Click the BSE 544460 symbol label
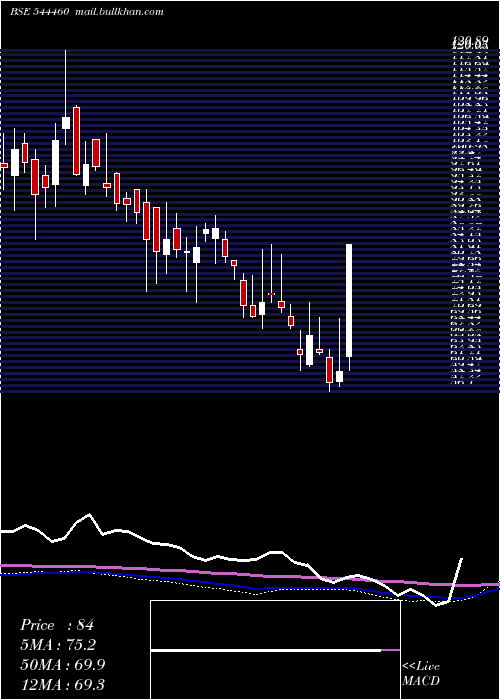This screenshot has width=500, height=700. pyautogui.click(x=39, y=12)
